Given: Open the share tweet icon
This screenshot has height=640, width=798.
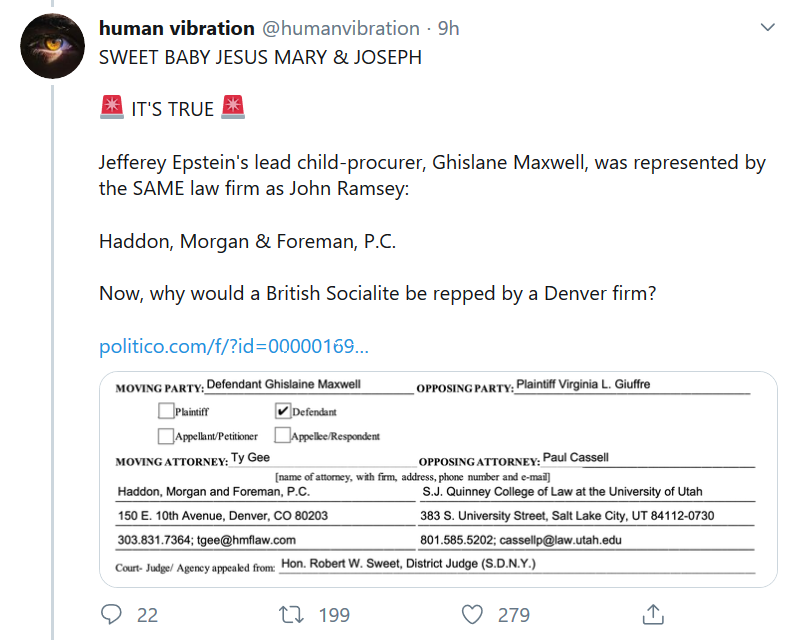Looking at the screenshot, I should (x=653, y=614).
